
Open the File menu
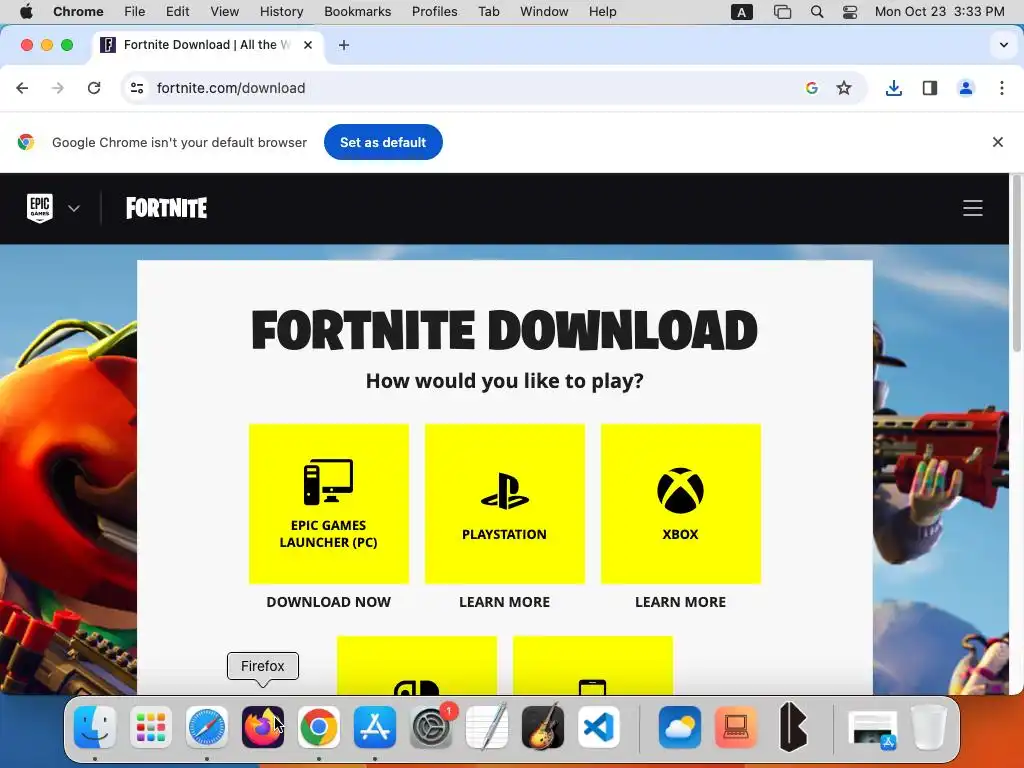(135, 12)
